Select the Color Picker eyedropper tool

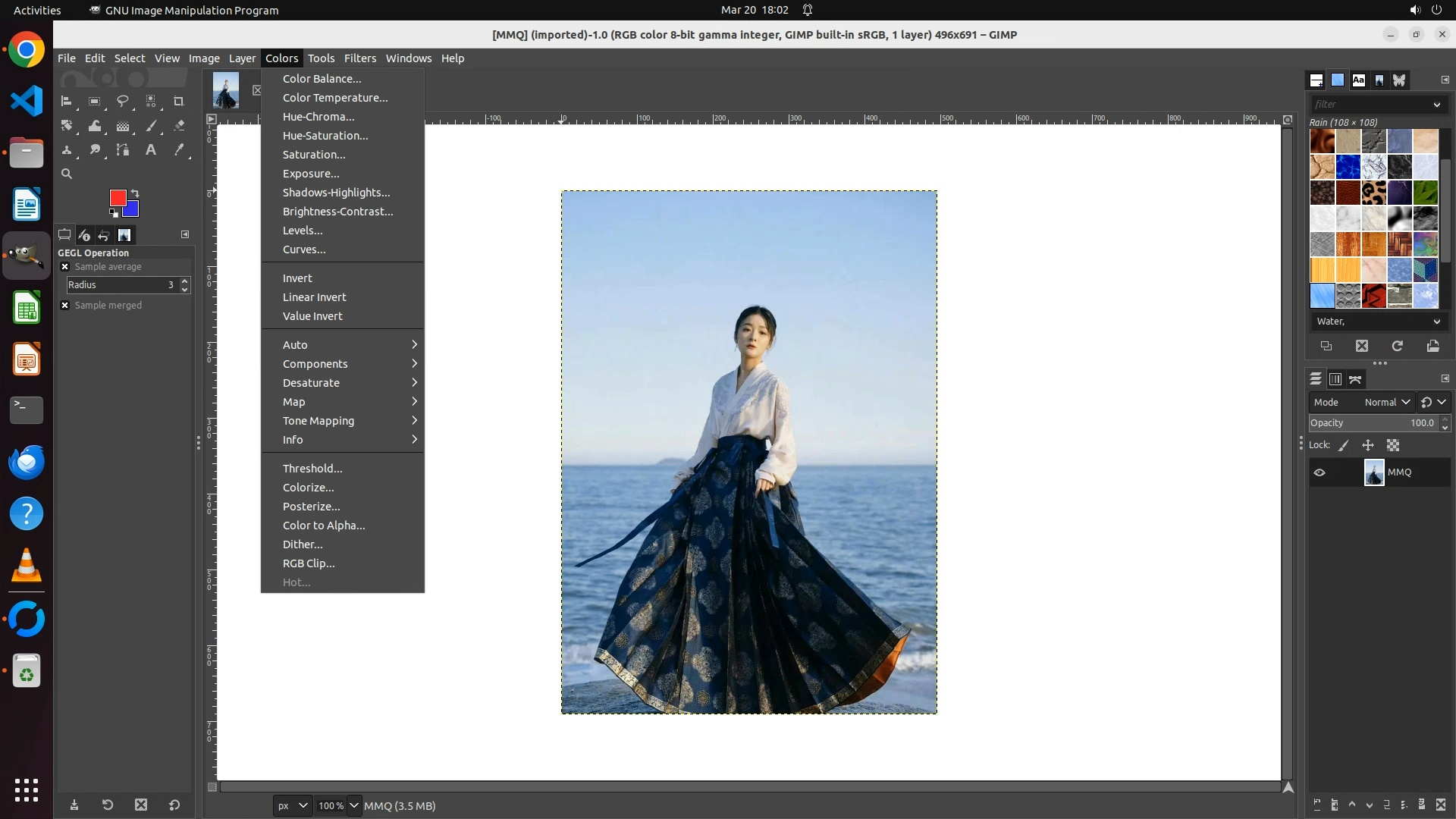click(179, 150)
